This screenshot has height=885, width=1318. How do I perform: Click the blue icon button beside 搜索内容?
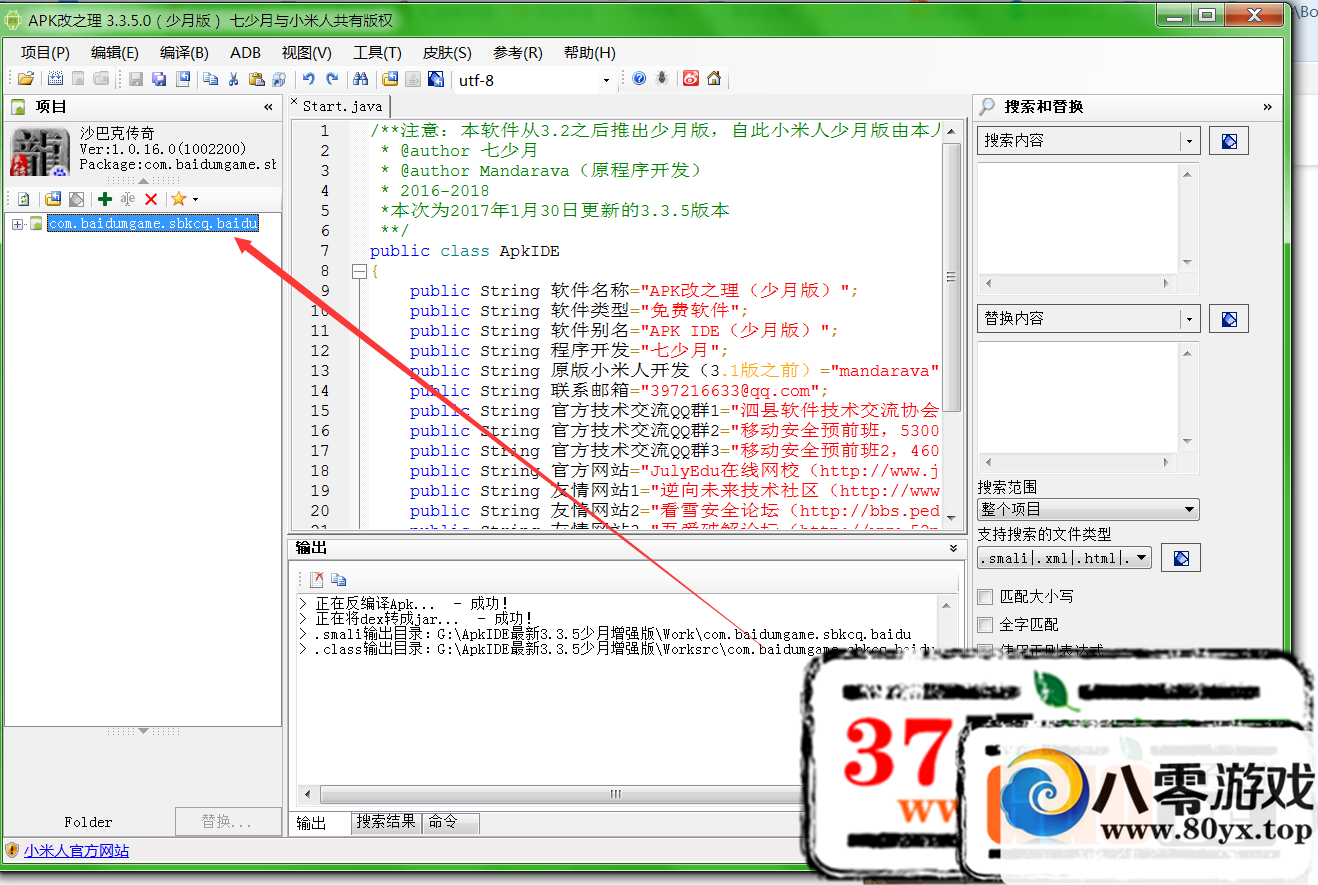click(1229, 141)
